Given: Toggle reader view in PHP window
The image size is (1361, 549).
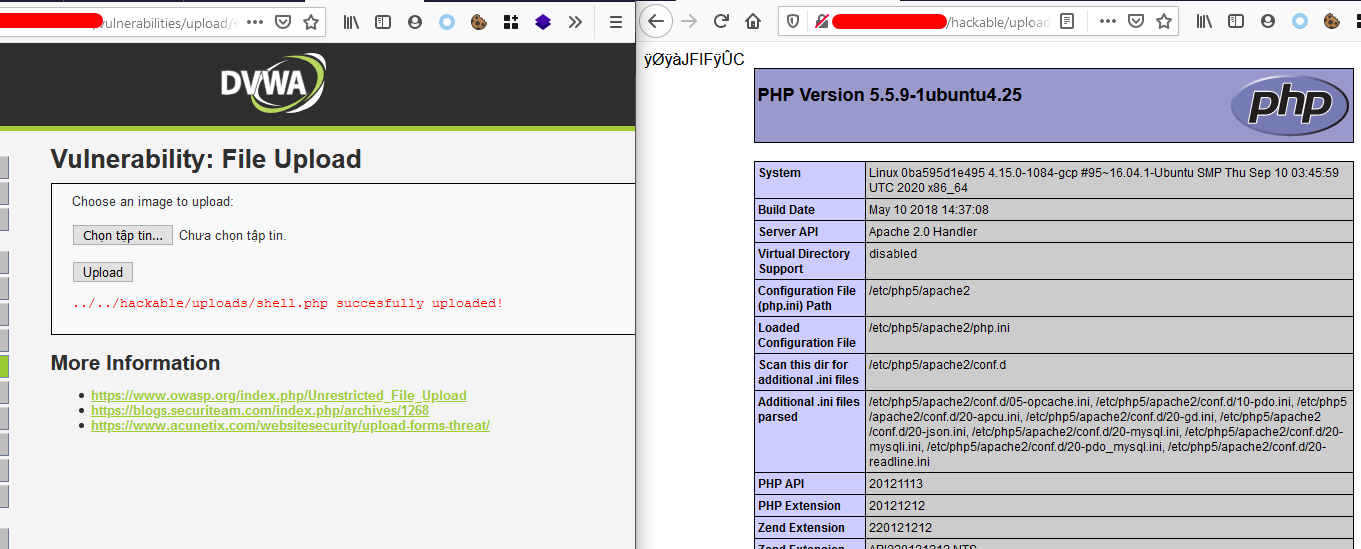Looking at the screenshot, I should click(1067, 21).
